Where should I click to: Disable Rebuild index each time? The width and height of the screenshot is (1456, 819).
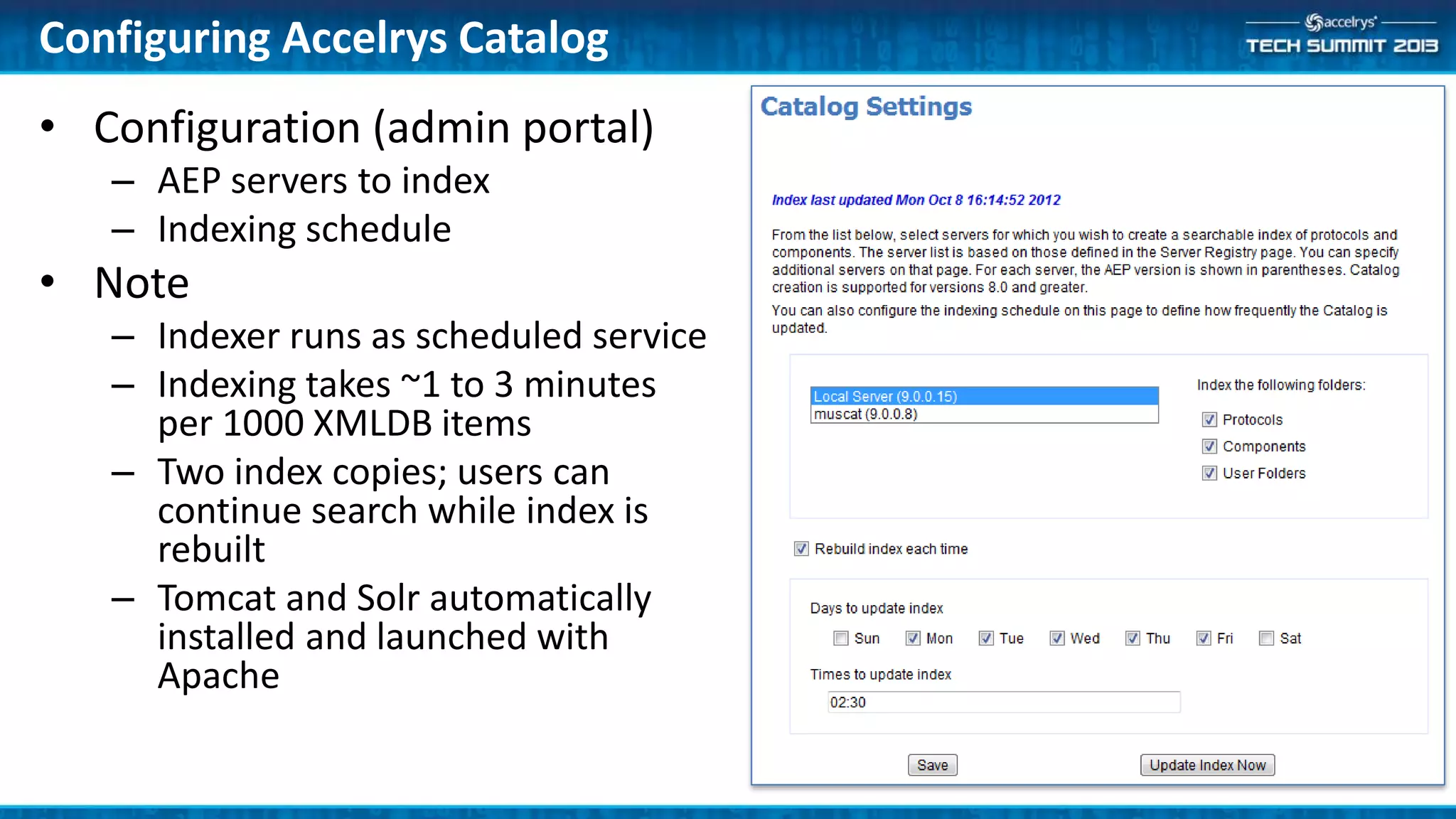coord(801,549)
